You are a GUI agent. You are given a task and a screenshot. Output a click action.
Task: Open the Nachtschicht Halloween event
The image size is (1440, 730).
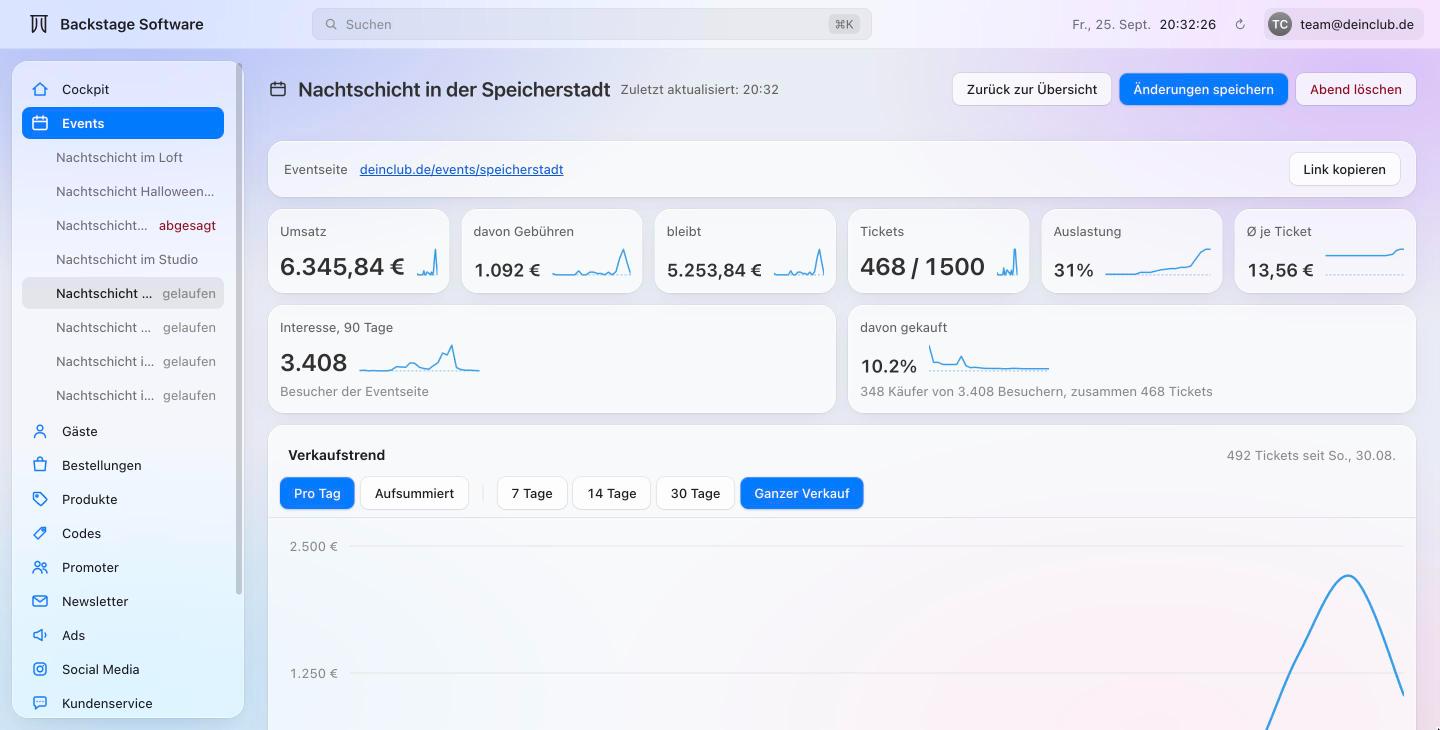click(x=123, y=191)
